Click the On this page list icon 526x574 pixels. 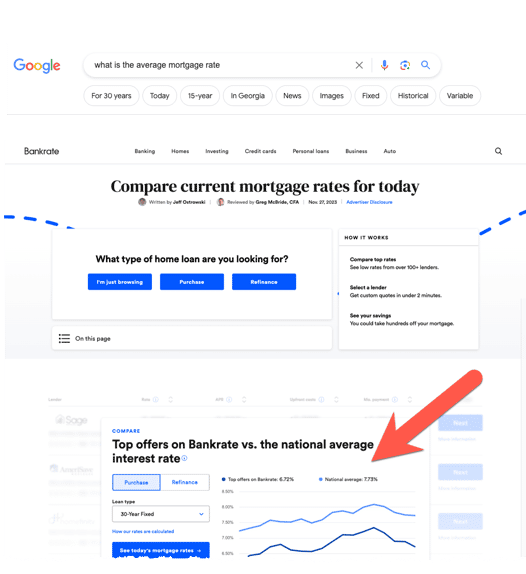[x=64, y=339]
